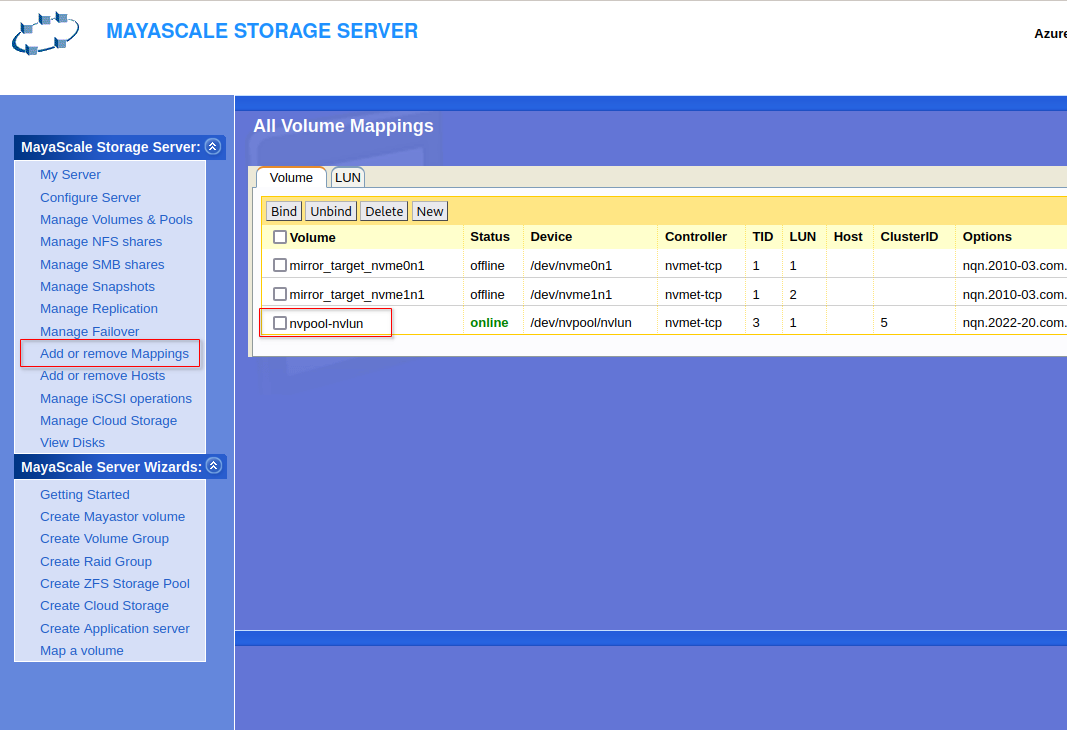Viewport: 1067px width, 730px height.
Task: Check the mirror_target_nvme0n1 volume checkbox
Action: (280, 265)
